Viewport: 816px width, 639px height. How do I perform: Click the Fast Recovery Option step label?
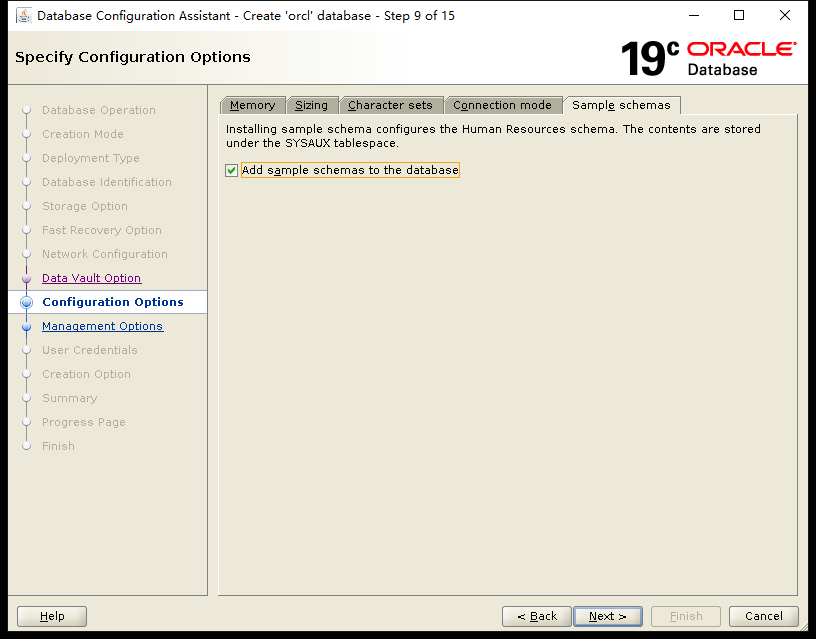tap(102, 230)
